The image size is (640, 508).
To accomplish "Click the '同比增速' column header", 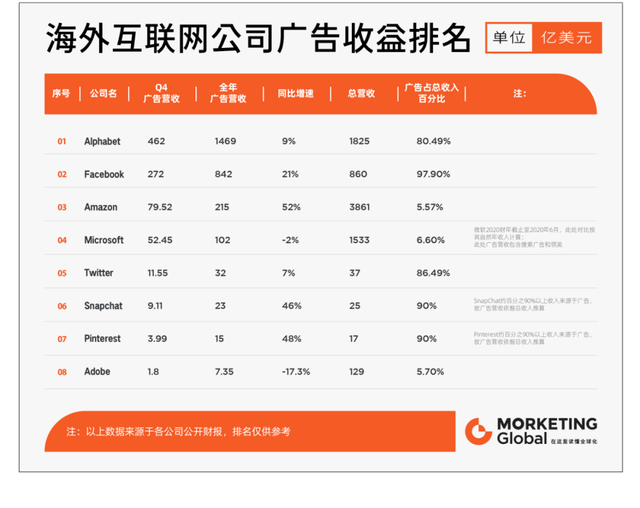I will click(296, 93).
